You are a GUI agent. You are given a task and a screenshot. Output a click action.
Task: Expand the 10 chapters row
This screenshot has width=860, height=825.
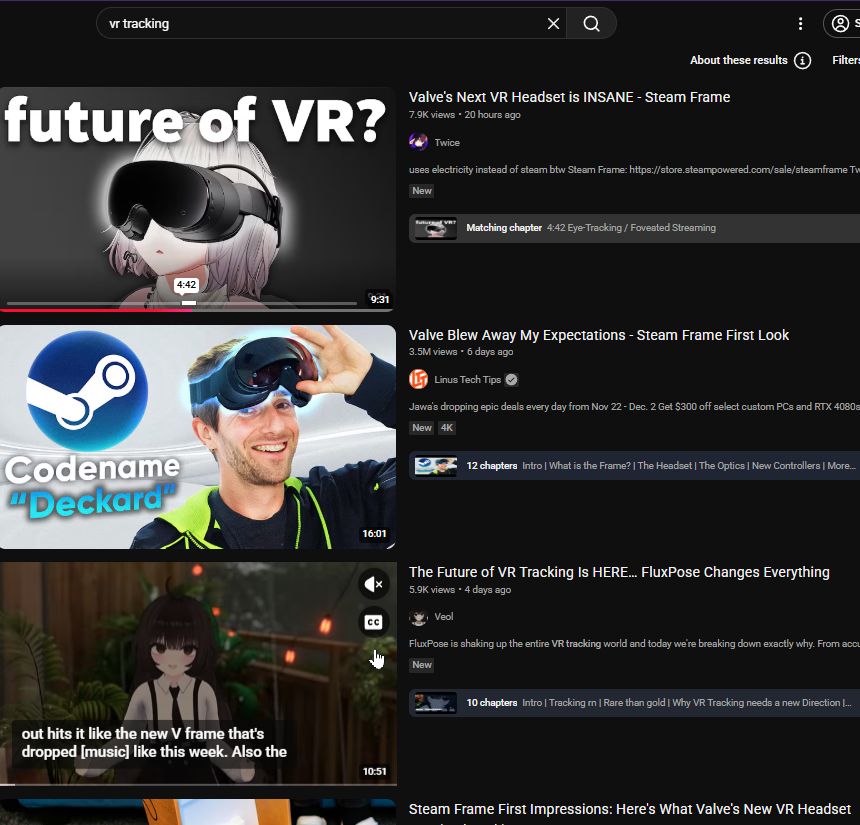(634, 703)
